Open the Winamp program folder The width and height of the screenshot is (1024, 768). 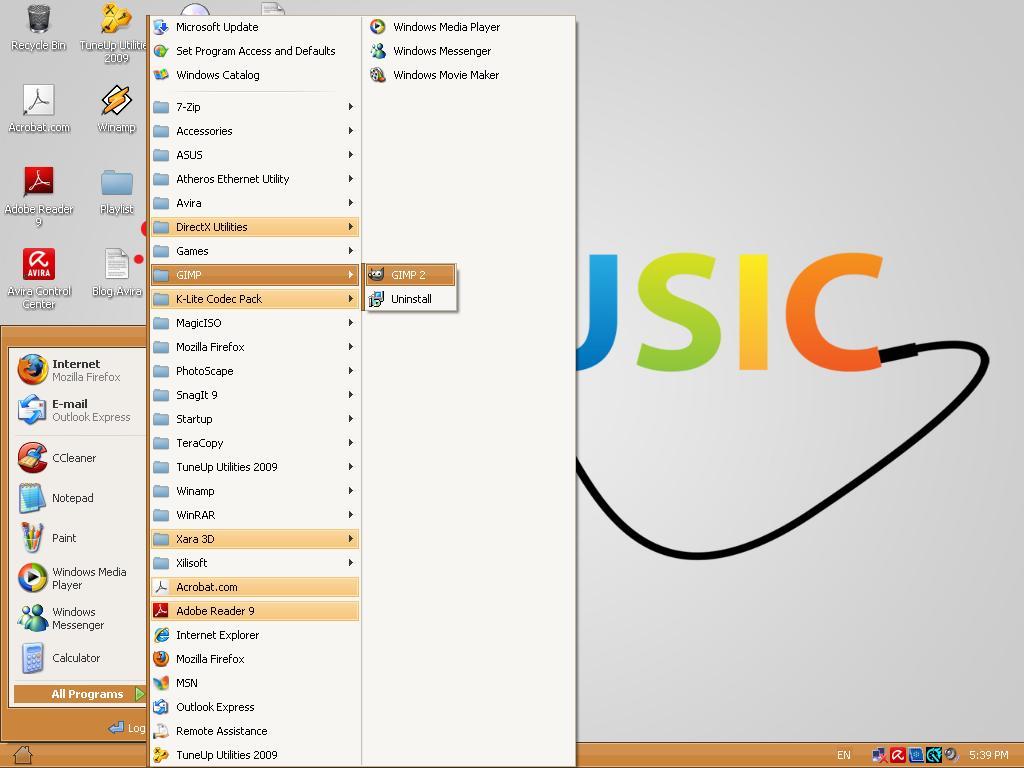pos(255,491)
